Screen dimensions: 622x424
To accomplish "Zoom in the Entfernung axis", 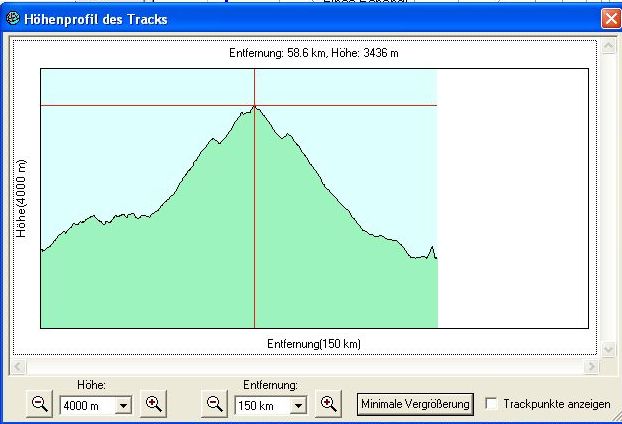I will [x=328, y=404].
